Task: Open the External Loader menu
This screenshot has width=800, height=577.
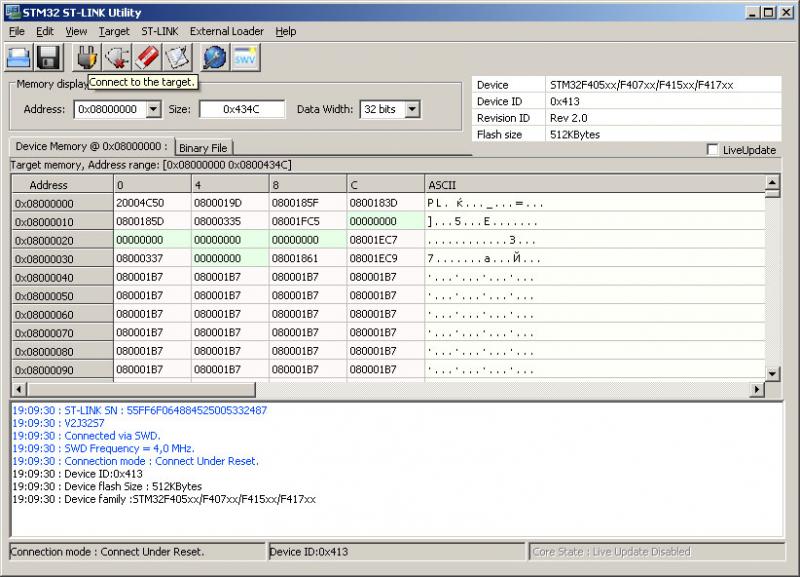Action: [227, 32]
